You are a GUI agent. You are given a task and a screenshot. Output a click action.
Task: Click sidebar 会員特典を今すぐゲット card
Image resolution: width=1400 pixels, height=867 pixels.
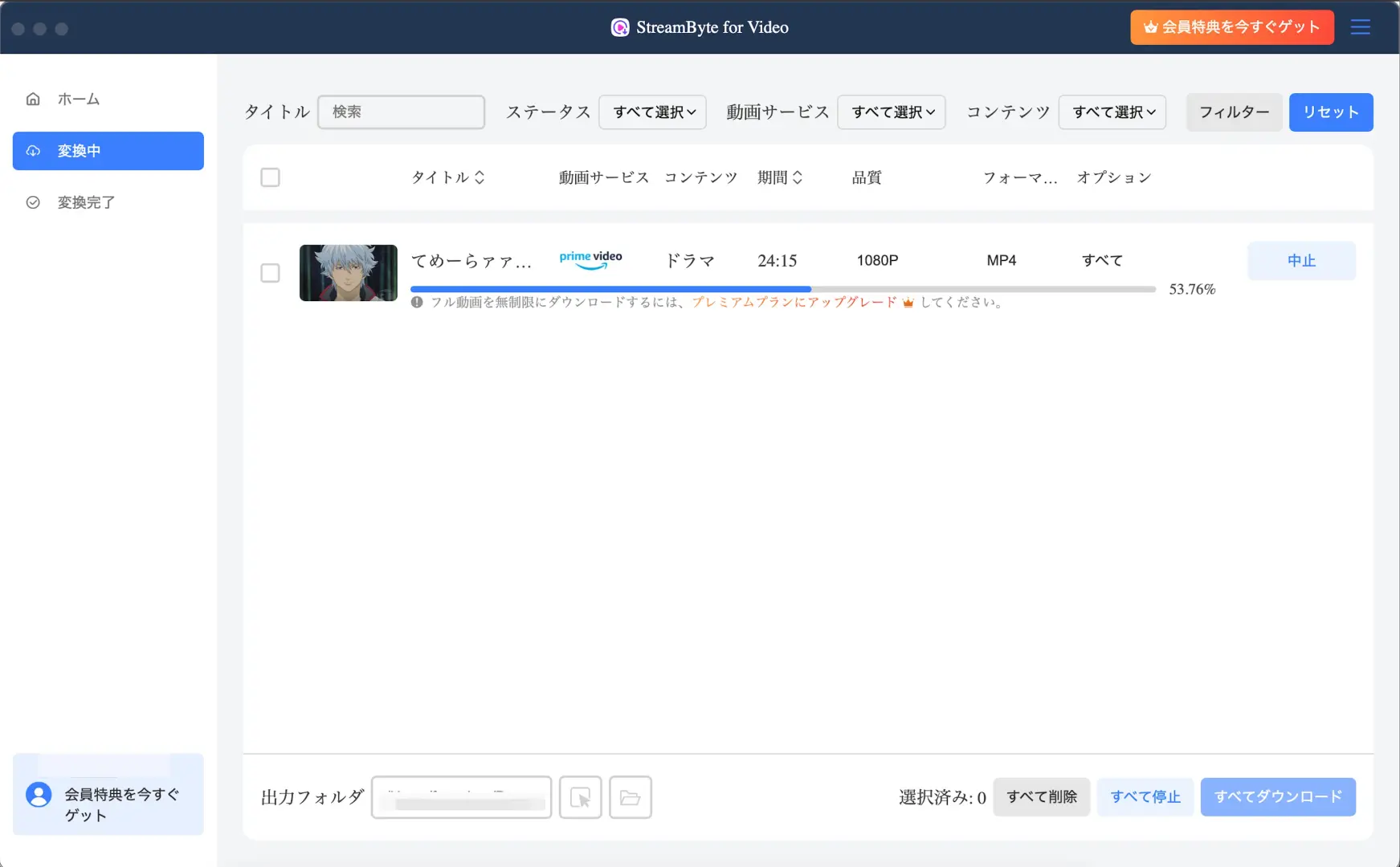click(108, 794)
